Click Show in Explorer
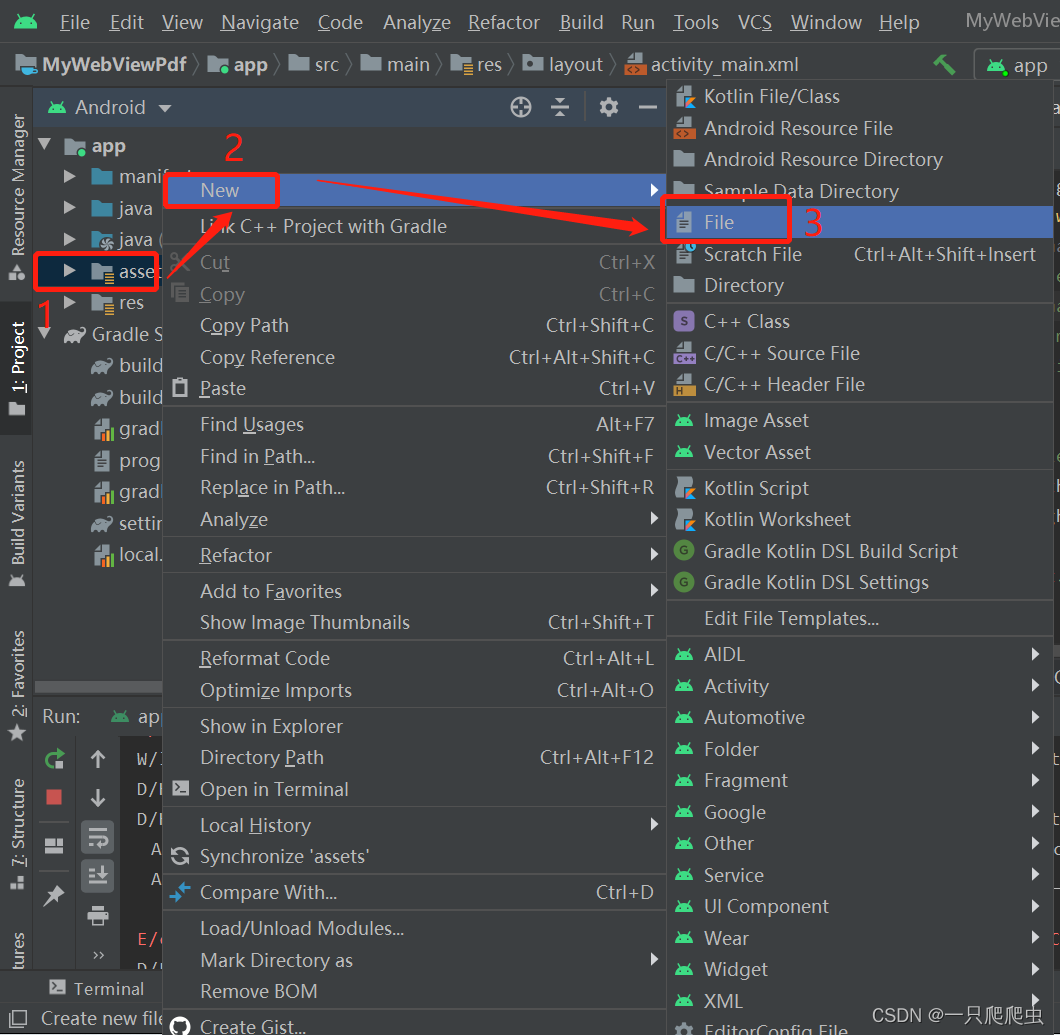This screenshot has height=1035, width=1060. tap(414, 726)
